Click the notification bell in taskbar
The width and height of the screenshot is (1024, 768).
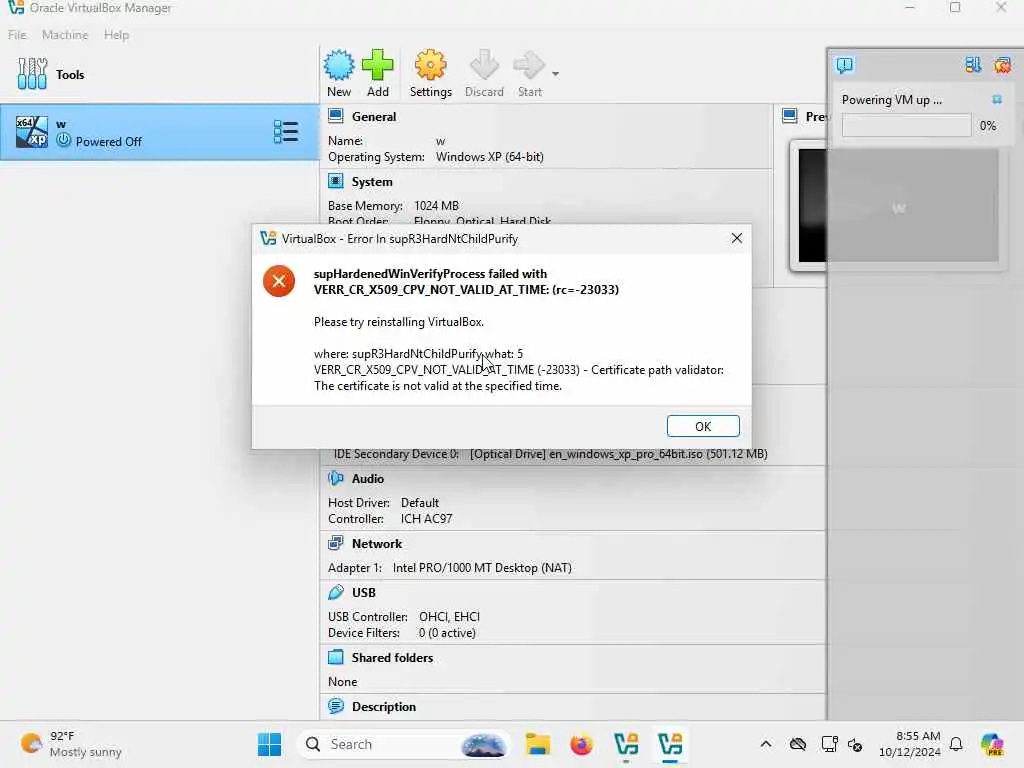(x=956, y=744)
